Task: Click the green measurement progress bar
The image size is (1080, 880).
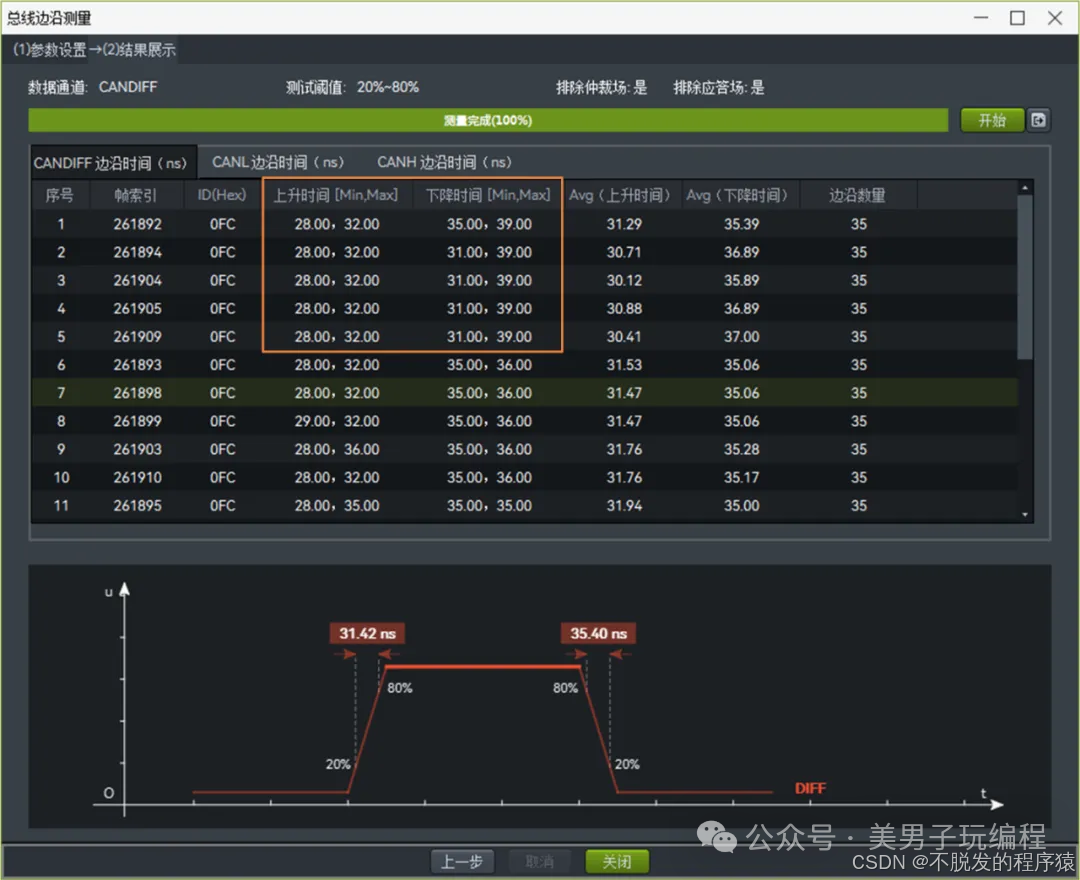Action: [488, 120]
